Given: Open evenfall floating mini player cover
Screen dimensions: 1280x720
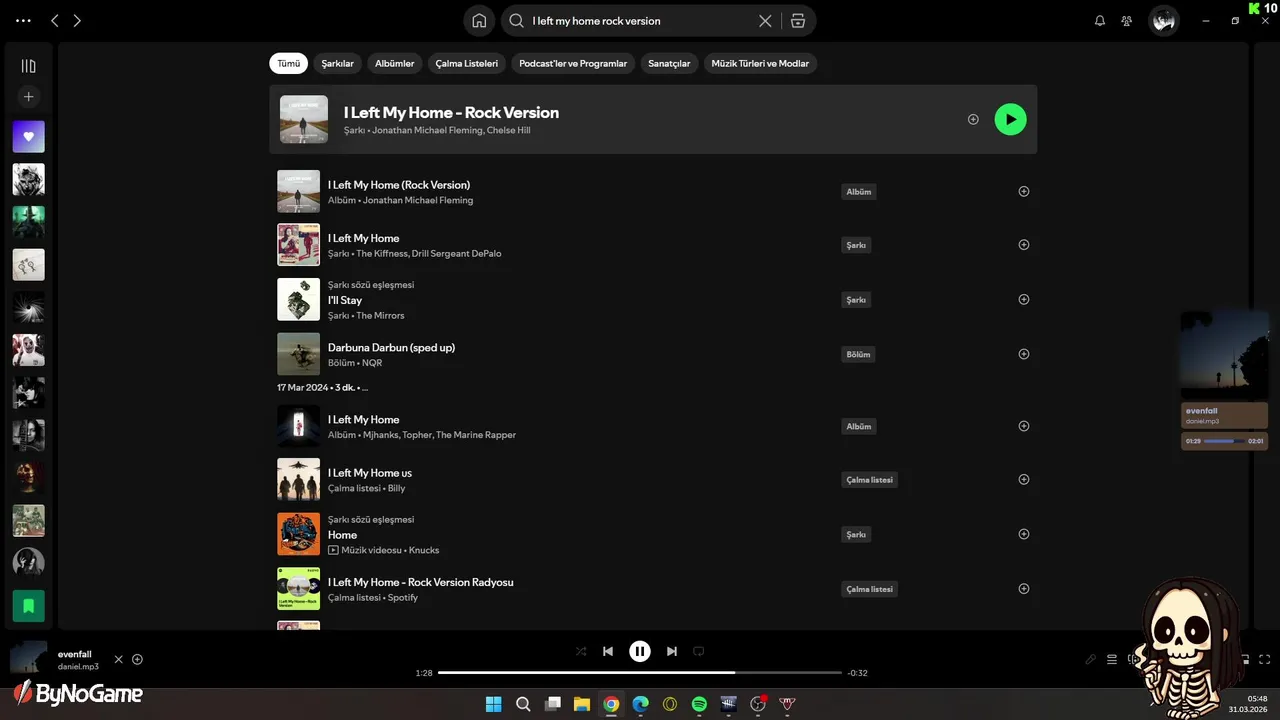Looking at the screenshot, I should pos(1224,355).
